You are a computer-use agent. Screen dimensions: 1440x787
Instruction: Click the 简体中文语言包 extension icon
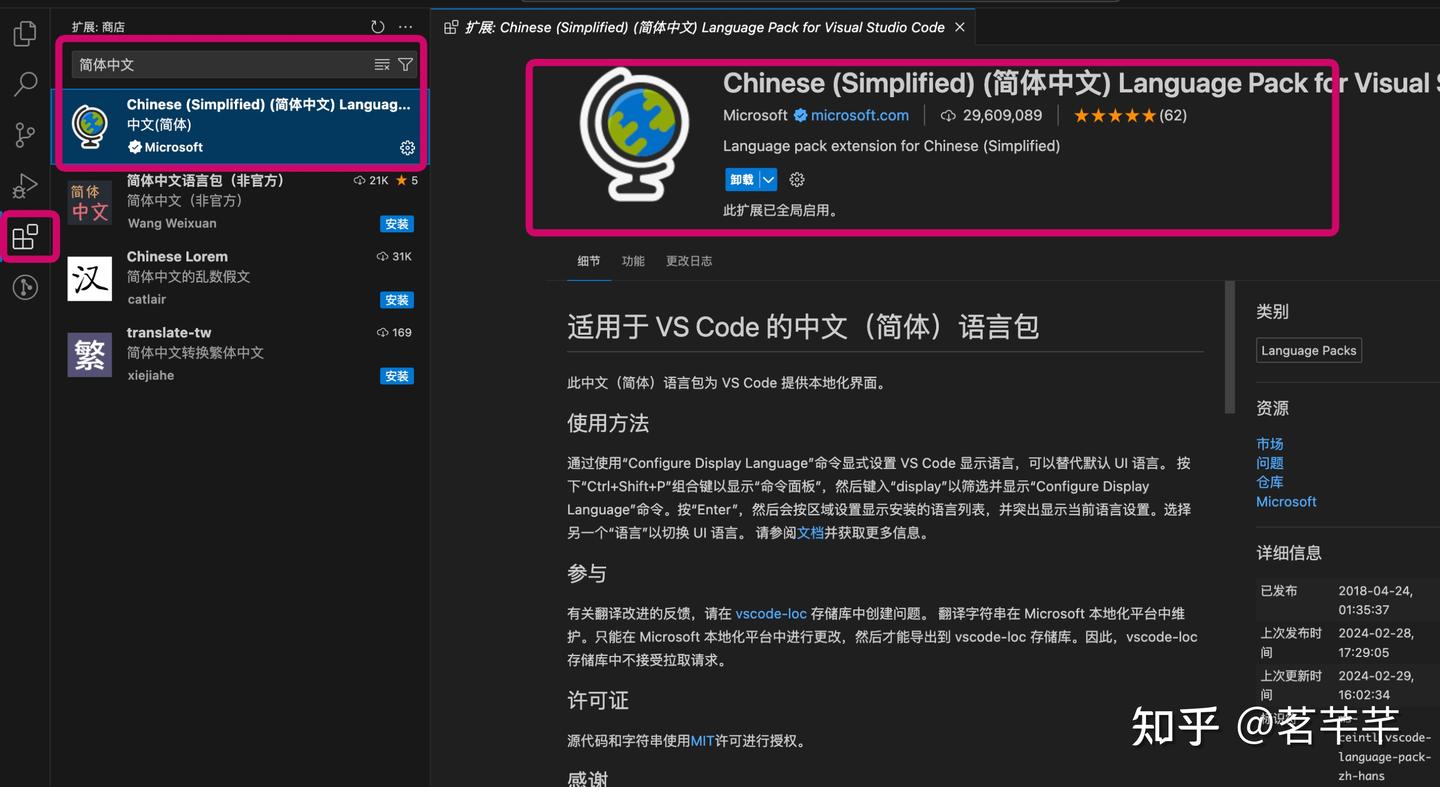pos(90,202)
